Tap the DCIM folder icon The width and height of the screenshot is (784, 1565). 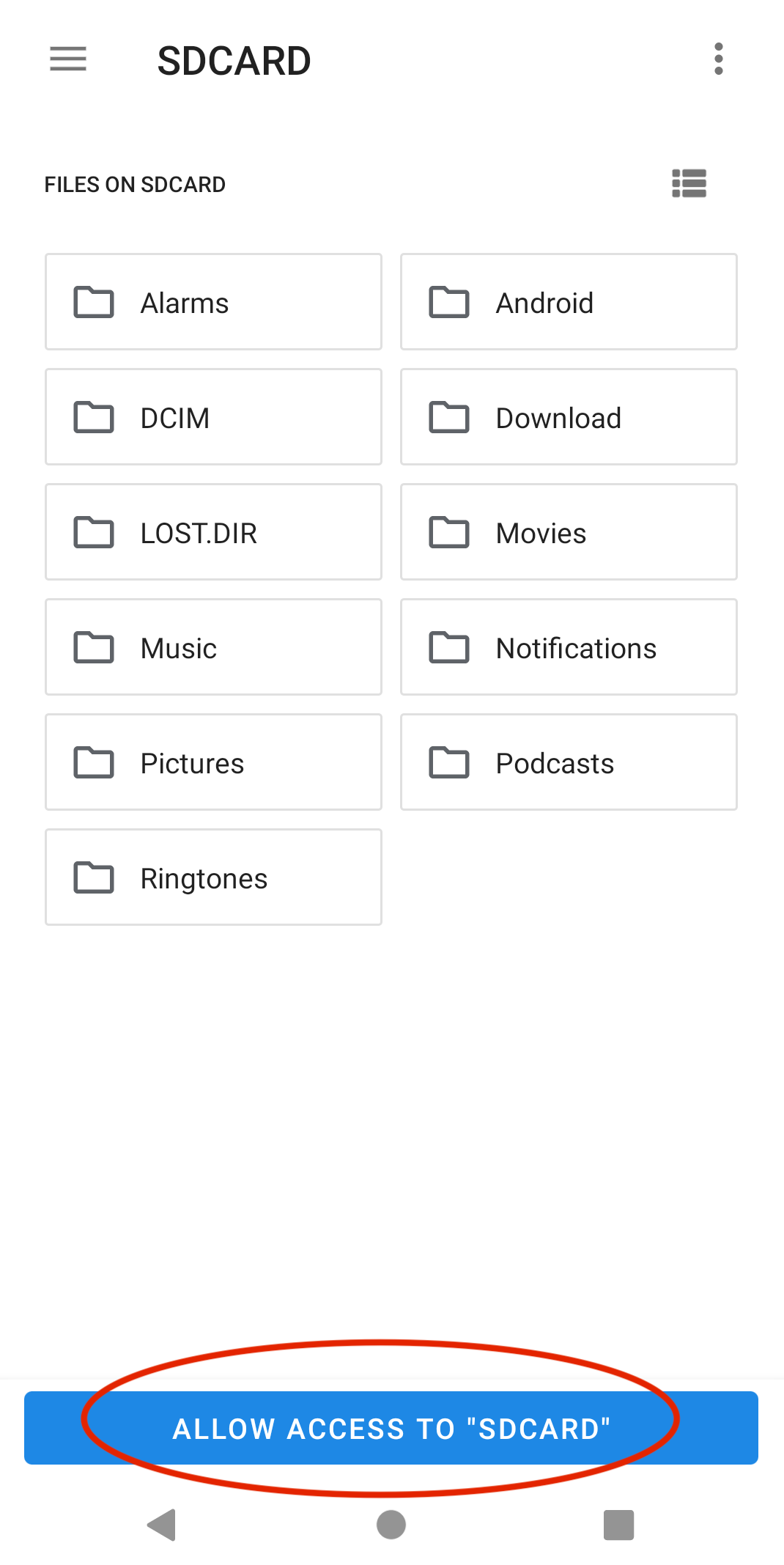point(94,417)
